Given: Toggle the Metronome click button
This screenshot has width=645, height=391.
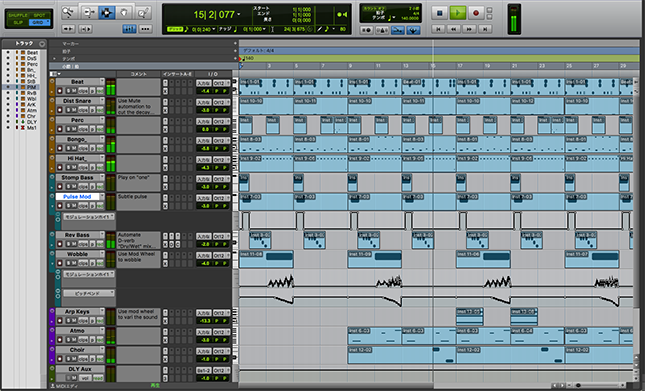Looking at the screenshot, I should (x=382, y=30).
